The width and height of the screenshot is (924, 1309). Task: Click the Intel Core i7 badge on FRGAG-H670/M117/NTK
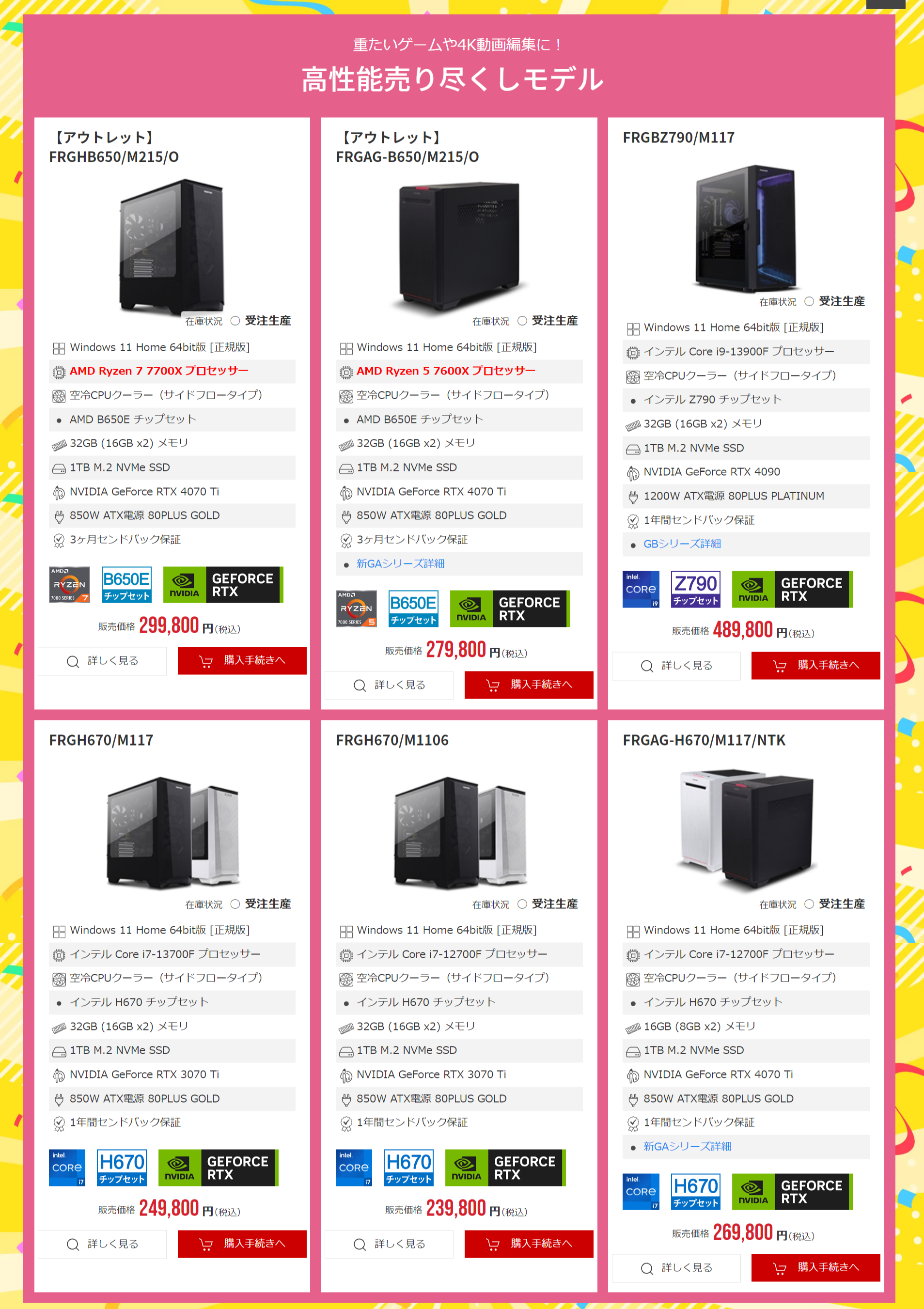click(x=641, y=1192)
